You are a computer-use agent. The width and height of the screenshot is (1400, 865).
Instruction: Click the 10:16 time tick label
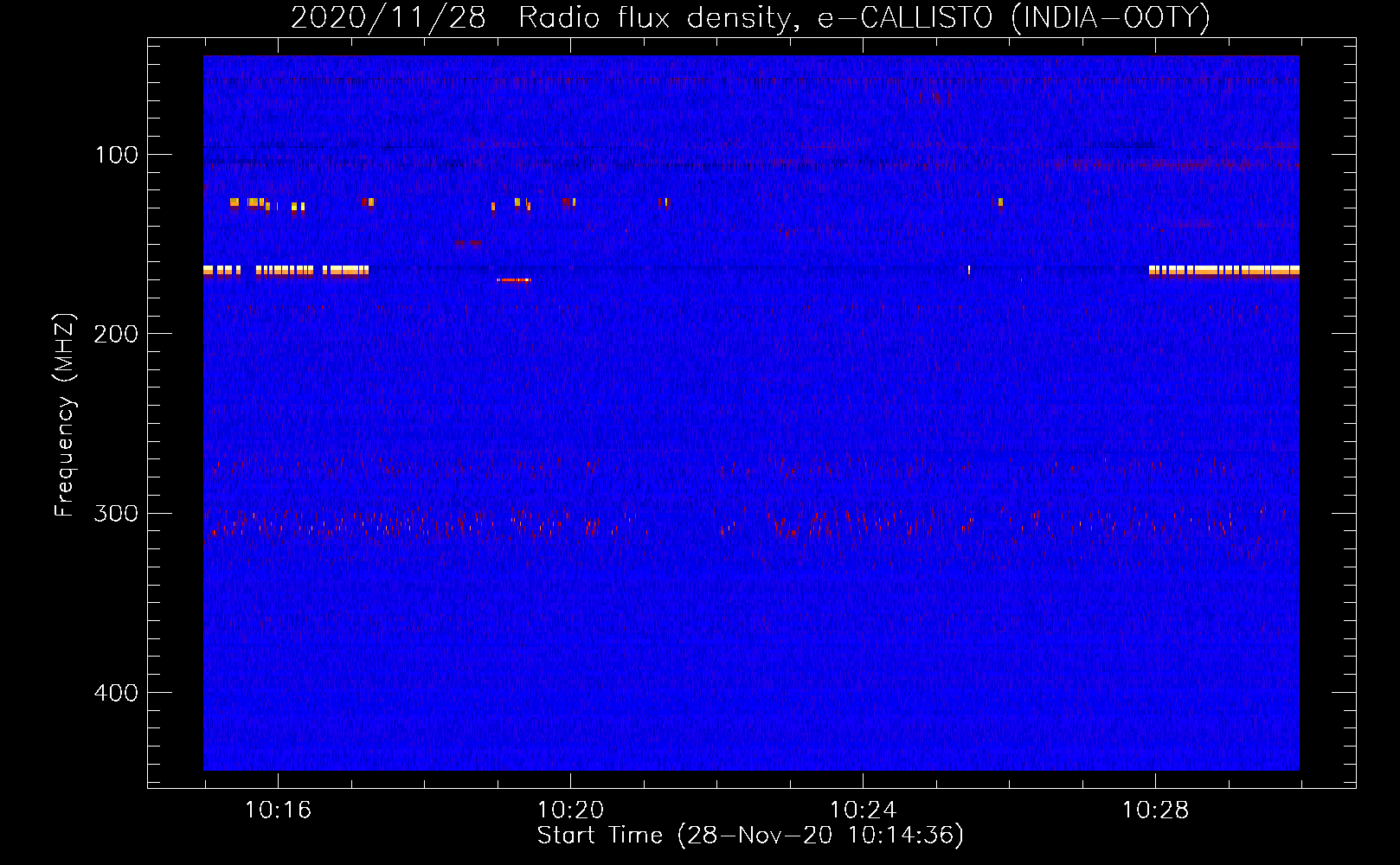278,811
